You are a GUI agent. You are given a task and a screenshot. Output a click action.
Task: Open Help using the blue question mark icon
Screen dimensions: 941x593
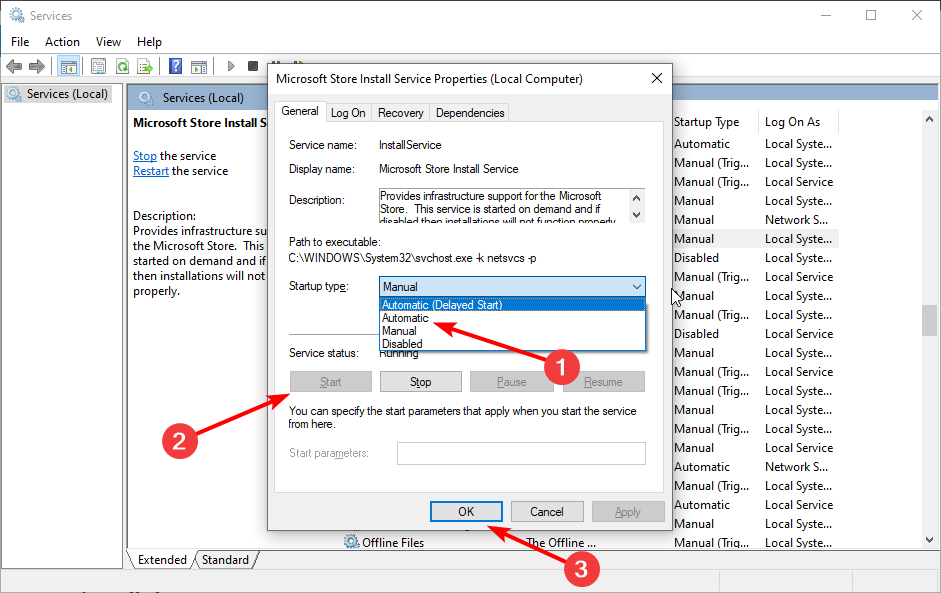tap(175, 66)
